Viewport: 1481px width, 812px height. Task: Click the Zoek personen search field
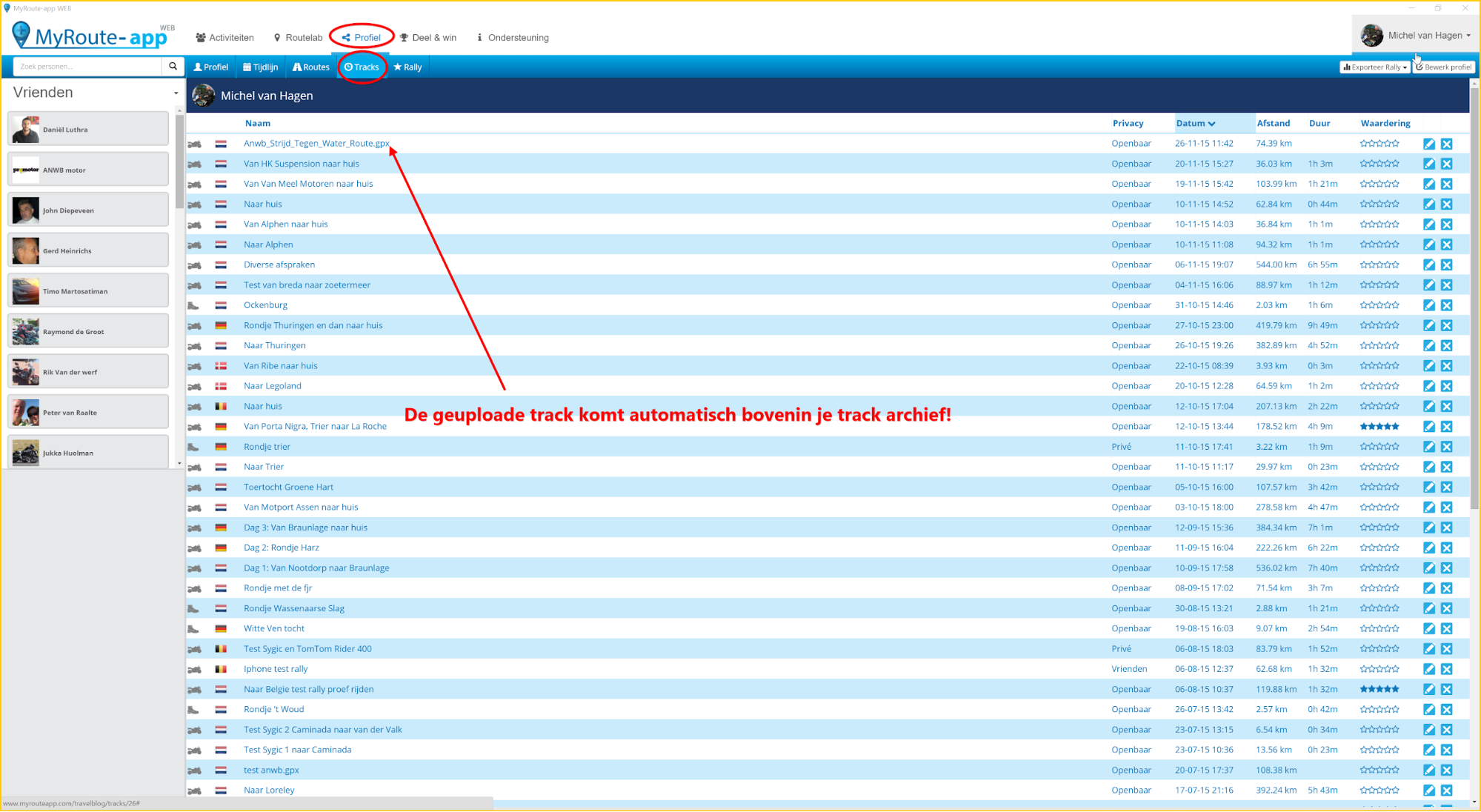point(87,67)
